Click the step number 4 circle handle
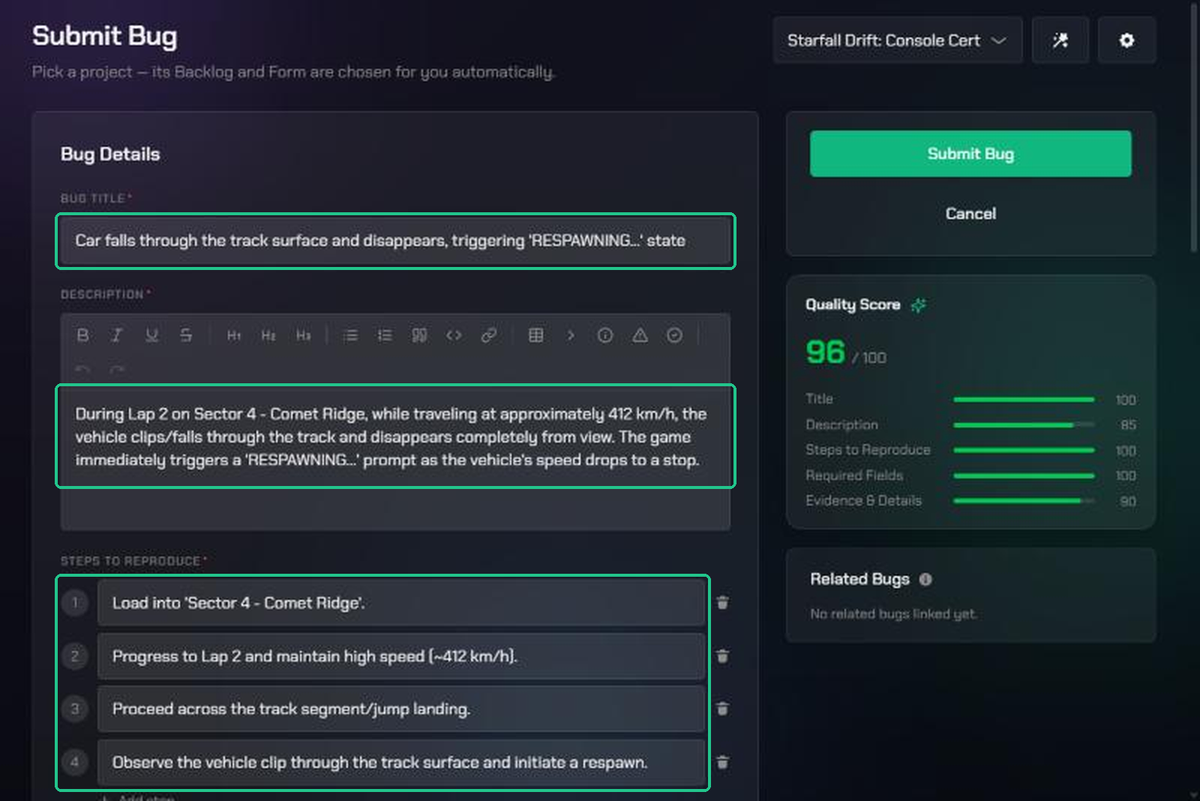The width and height of the screenshot is (1200, 801). coord(75,762)
